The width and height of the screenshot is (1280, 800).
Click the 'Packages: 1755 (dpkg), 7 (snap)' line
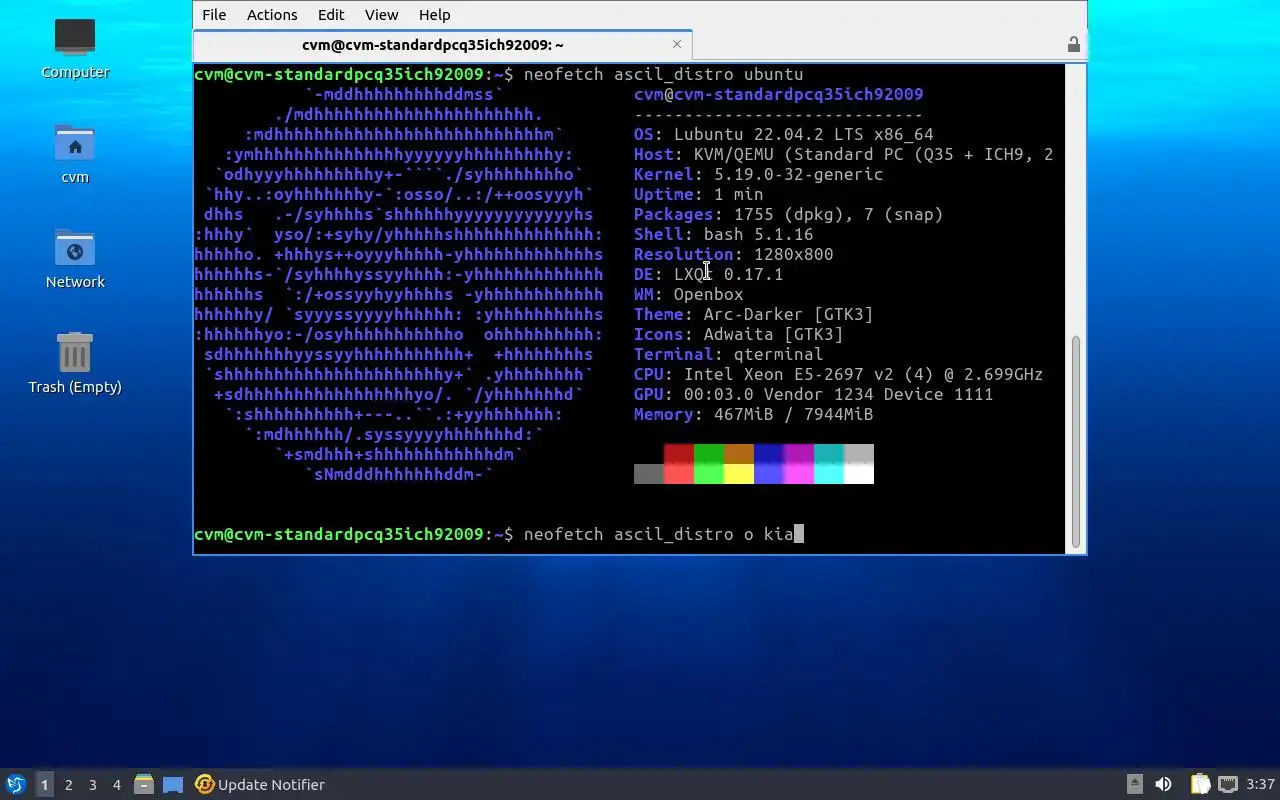[x=788, y=214]
